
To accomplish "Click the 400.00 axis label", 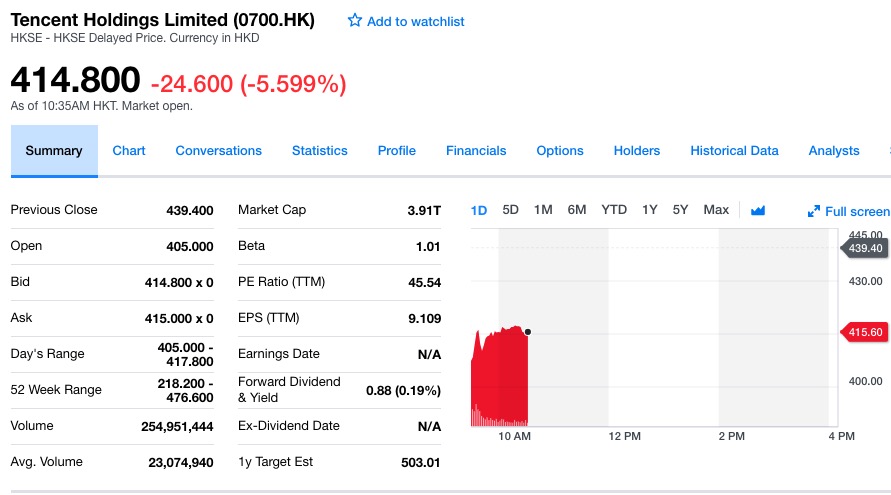I will pyautogui.click(x=865, y=381).
